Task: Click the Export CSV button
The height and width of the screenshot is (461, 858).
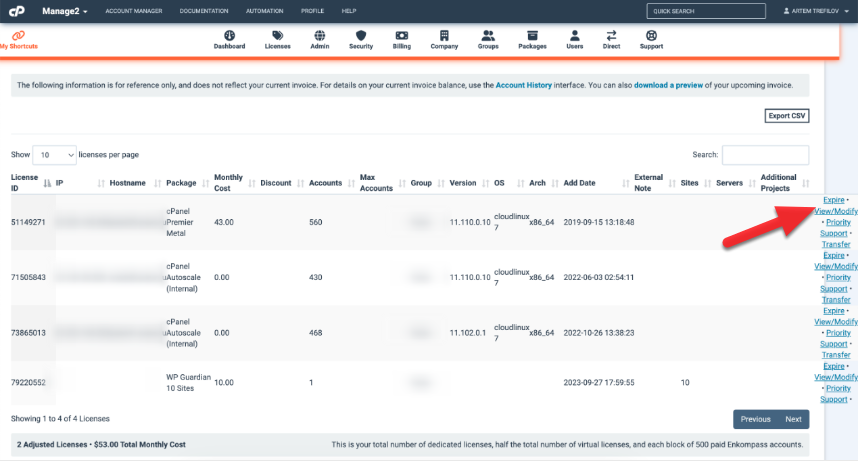Action: (x=786, y=116)
